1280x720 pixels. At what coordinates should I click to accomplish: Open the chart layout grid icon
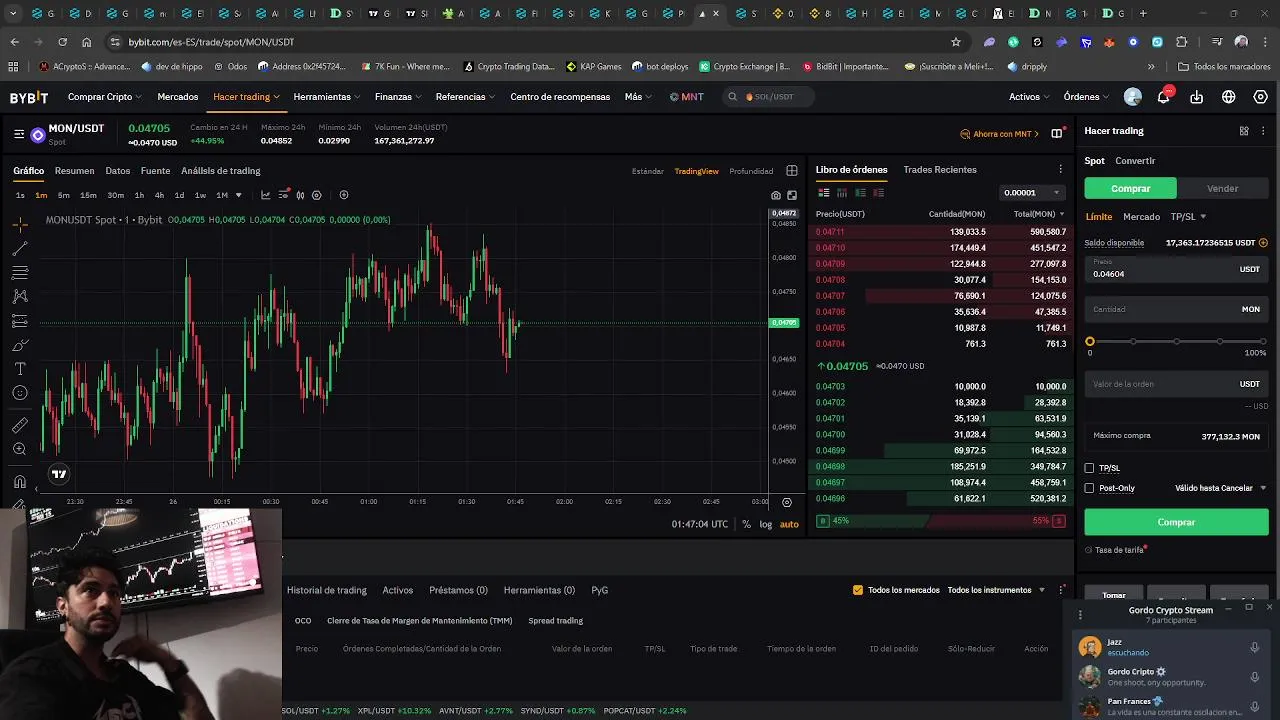pos(792,170)
